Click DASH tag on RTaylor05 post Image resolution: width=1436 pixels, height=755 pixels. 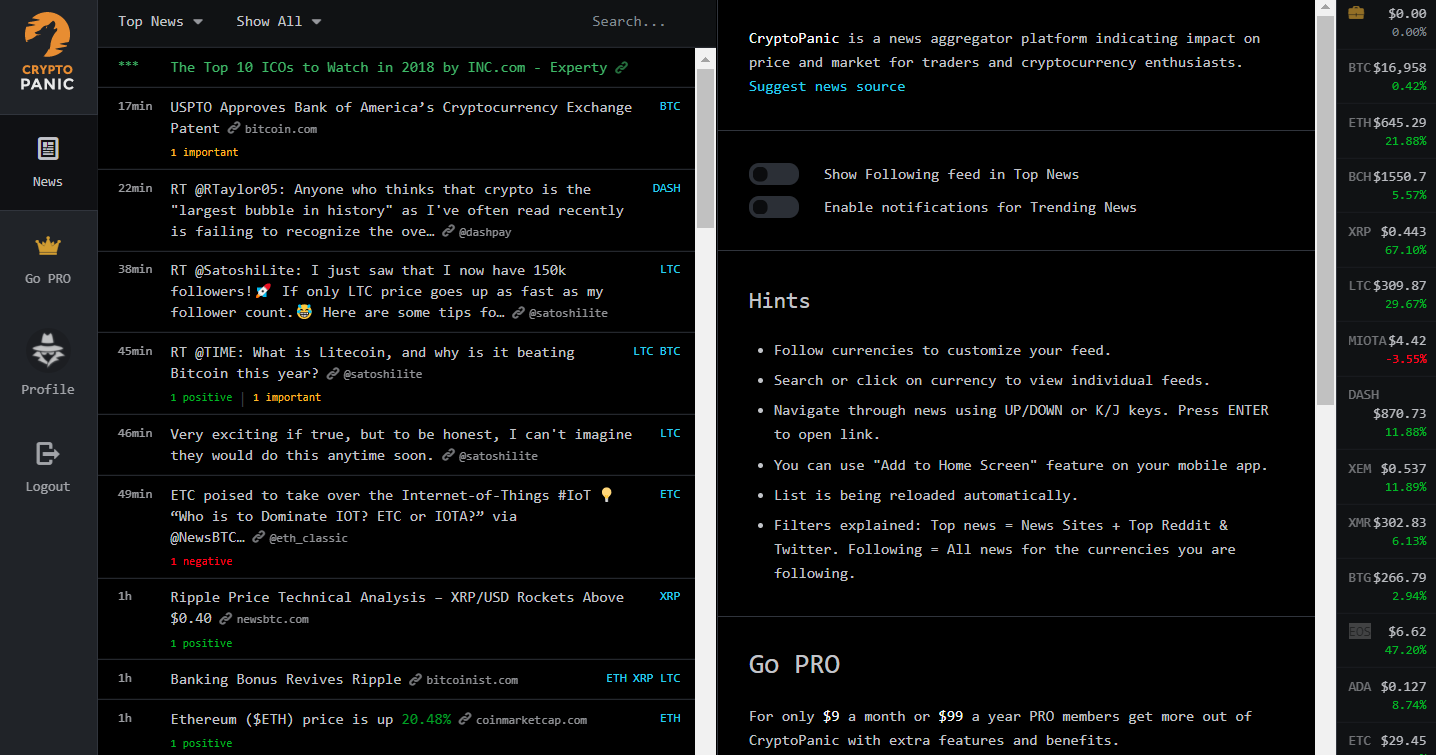666,188
